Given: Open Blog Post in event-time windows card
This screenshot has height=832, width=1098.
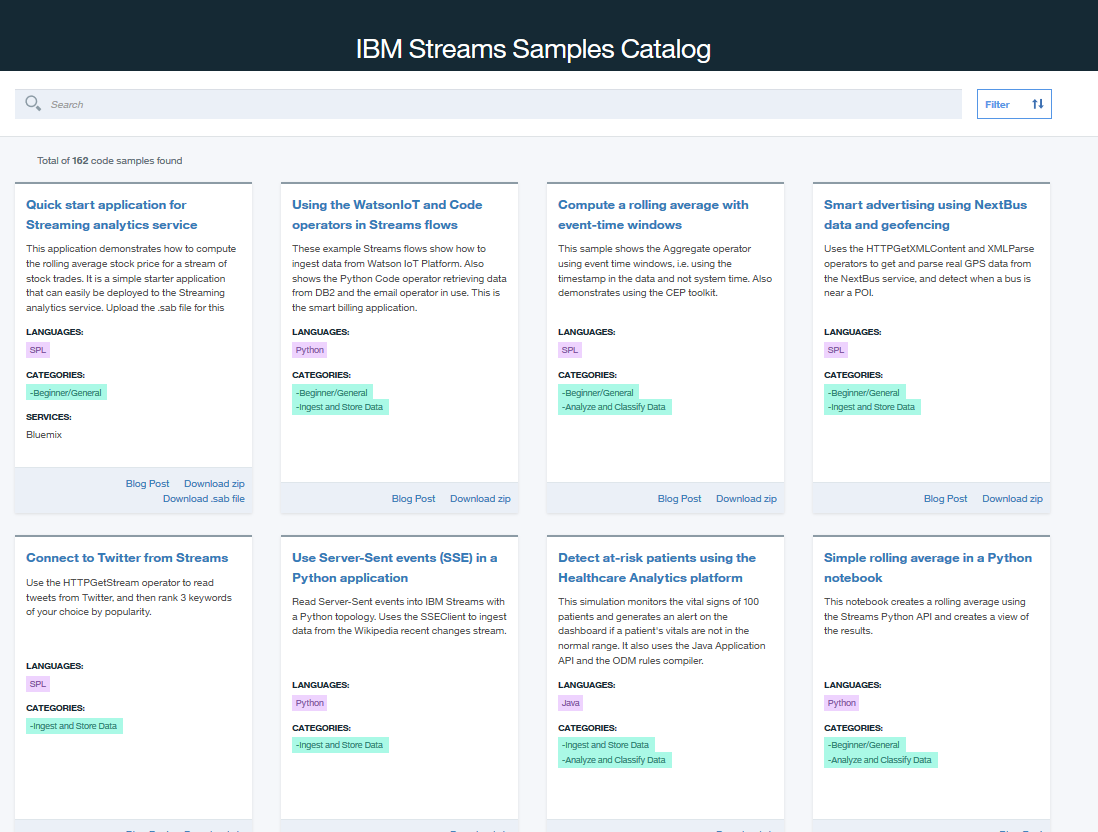Looking at the screenshot, I should pyautogui.click(x=679, y=499).
